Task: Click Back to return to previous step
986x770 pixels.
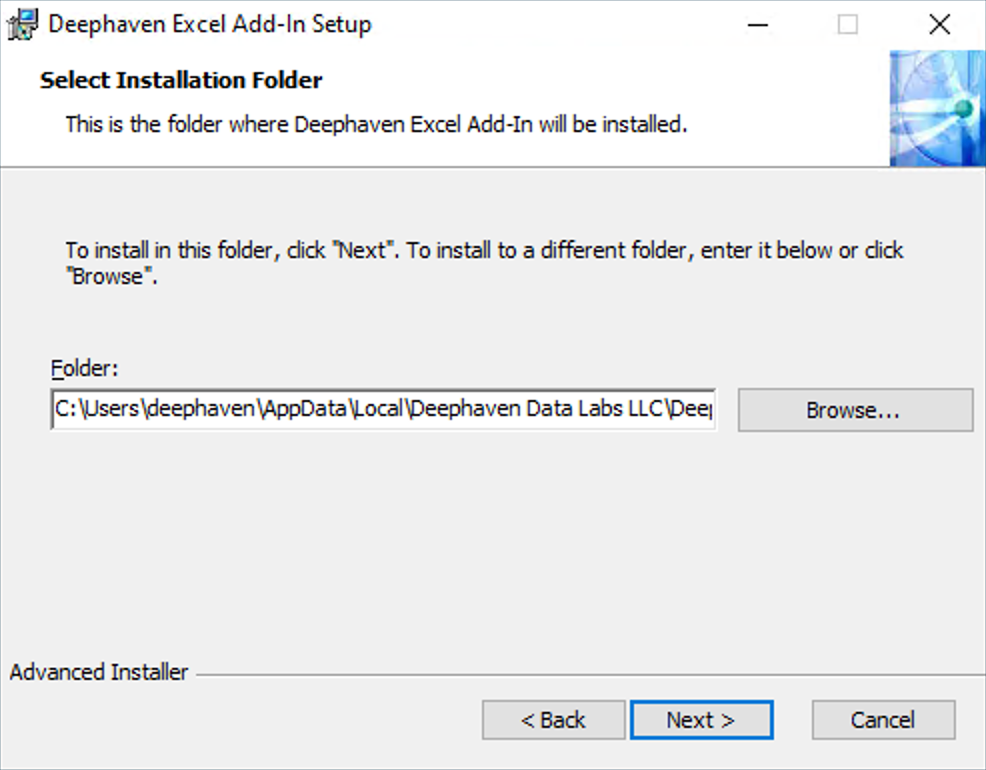Action: click(x=553, y=719)
